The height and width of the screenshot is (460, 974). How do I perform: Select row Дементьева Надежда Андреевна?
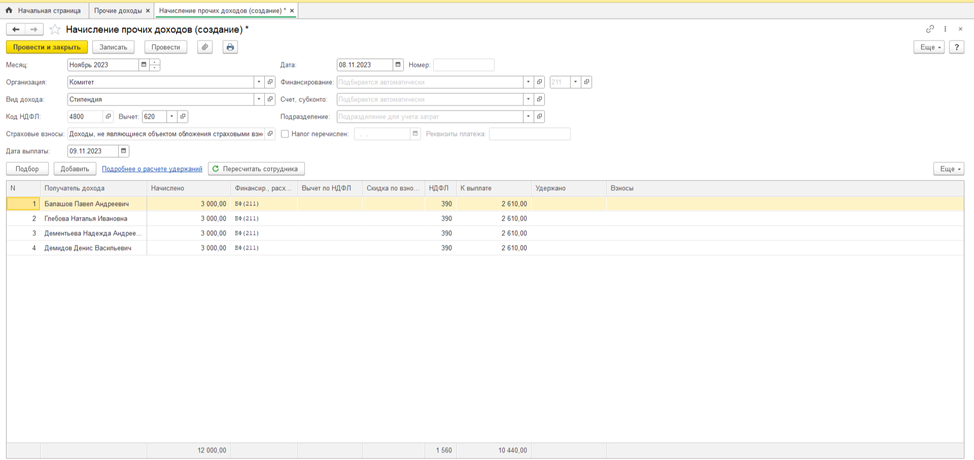point(485,233)
